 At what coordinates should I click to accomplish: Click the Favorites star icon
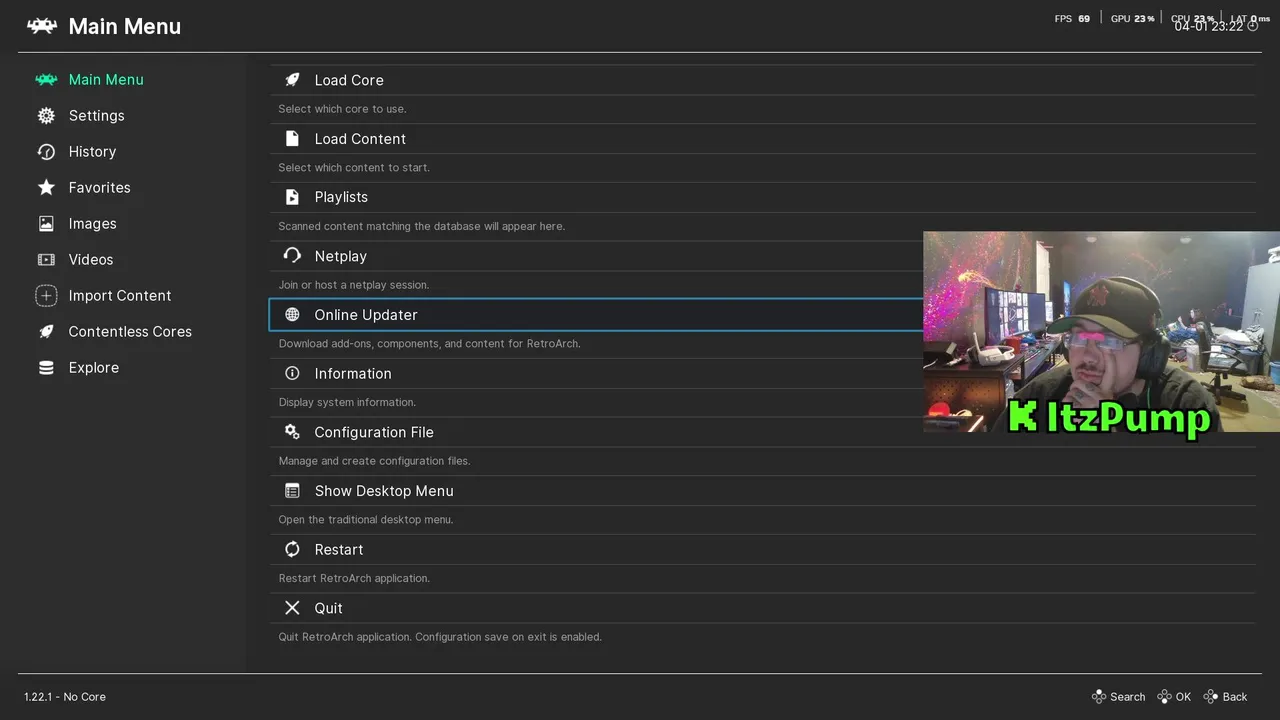point(46,188)
